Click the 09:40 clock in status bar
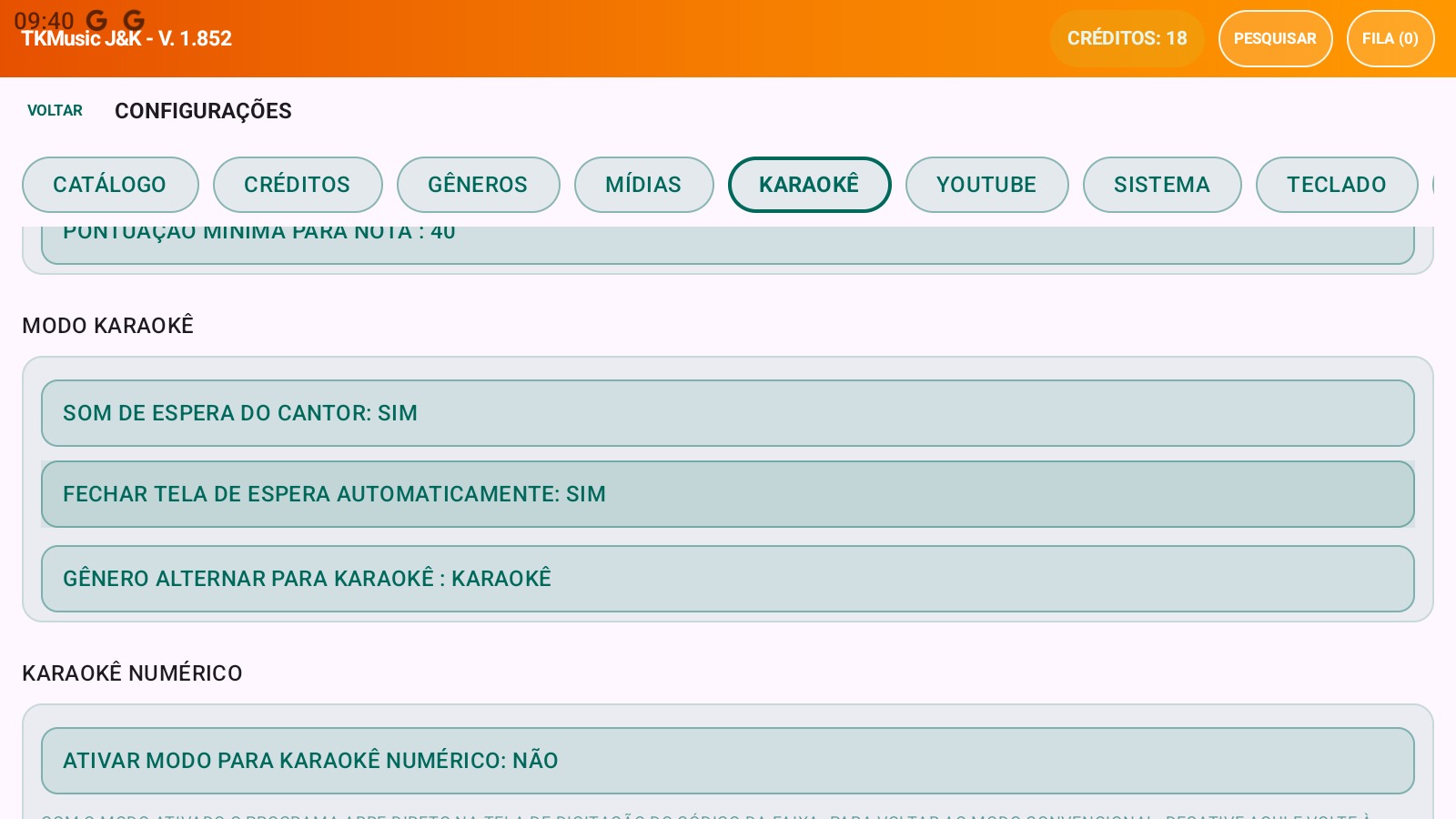This screenshot has height=819, width=1456. pos(44,21)
